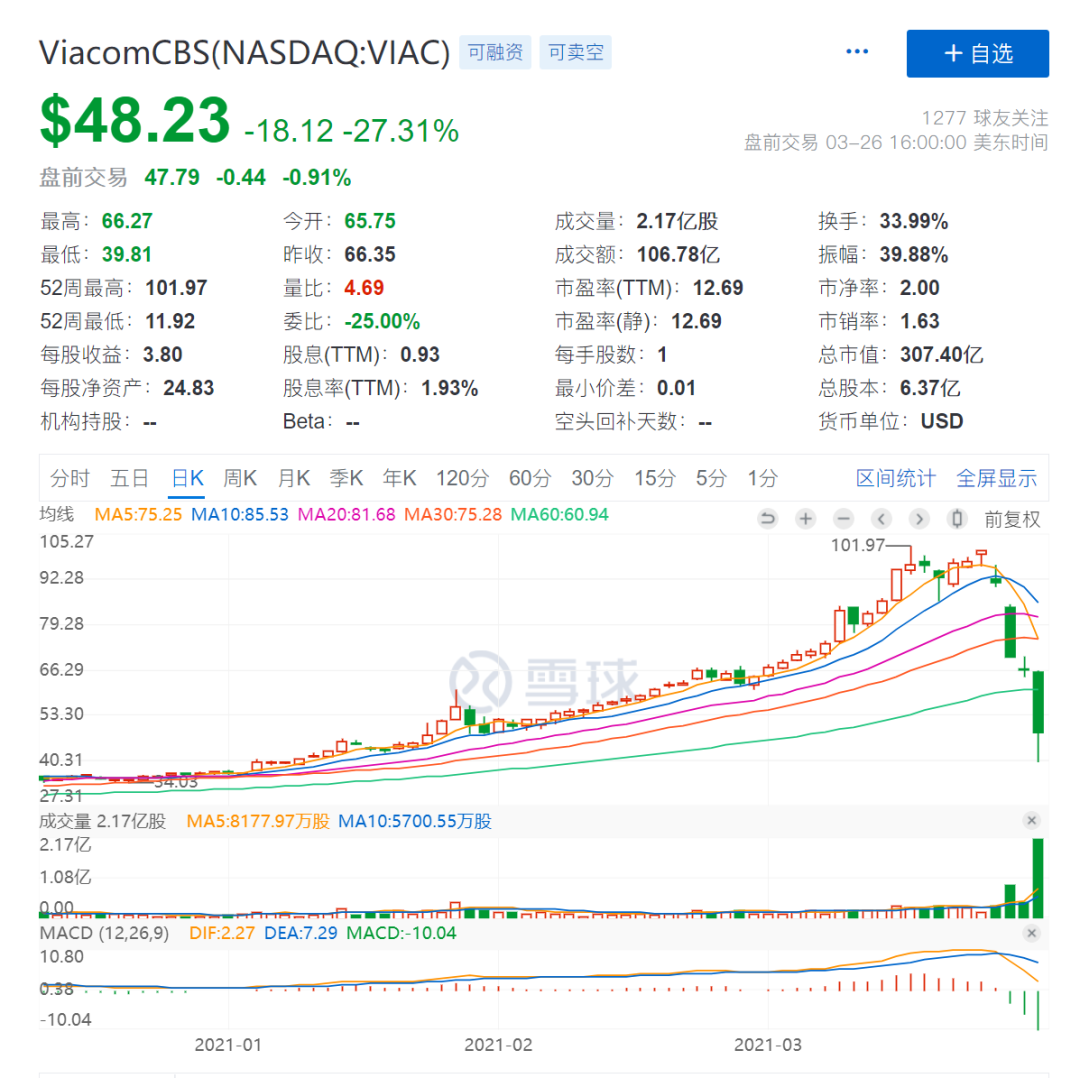Switch to the 30分 interval tab
This screenshot has width=1080, height=1078.
click(x=592, y=477)
